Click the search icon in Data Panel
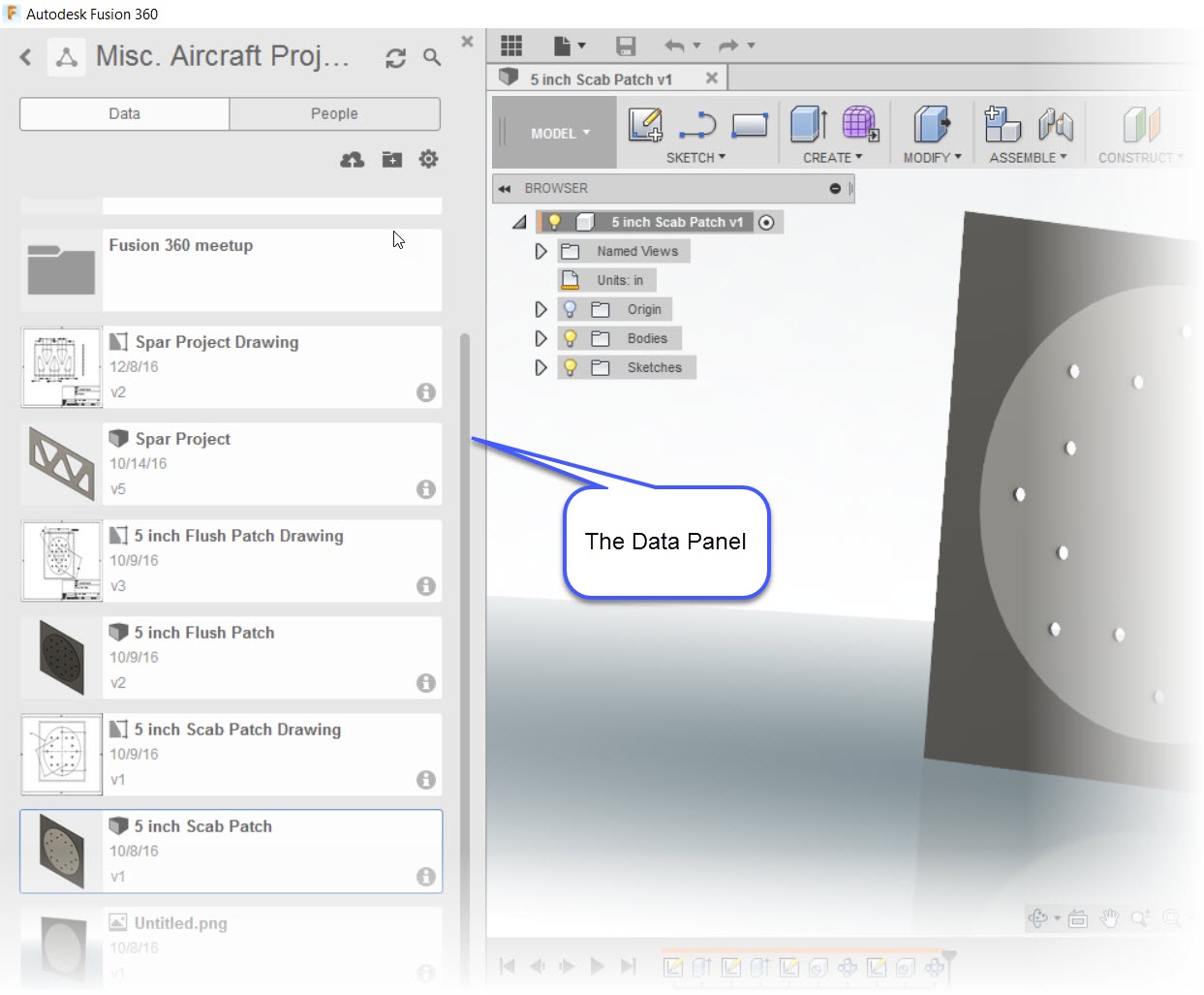This screenshot has height=995, width=1204. (432, 57)
